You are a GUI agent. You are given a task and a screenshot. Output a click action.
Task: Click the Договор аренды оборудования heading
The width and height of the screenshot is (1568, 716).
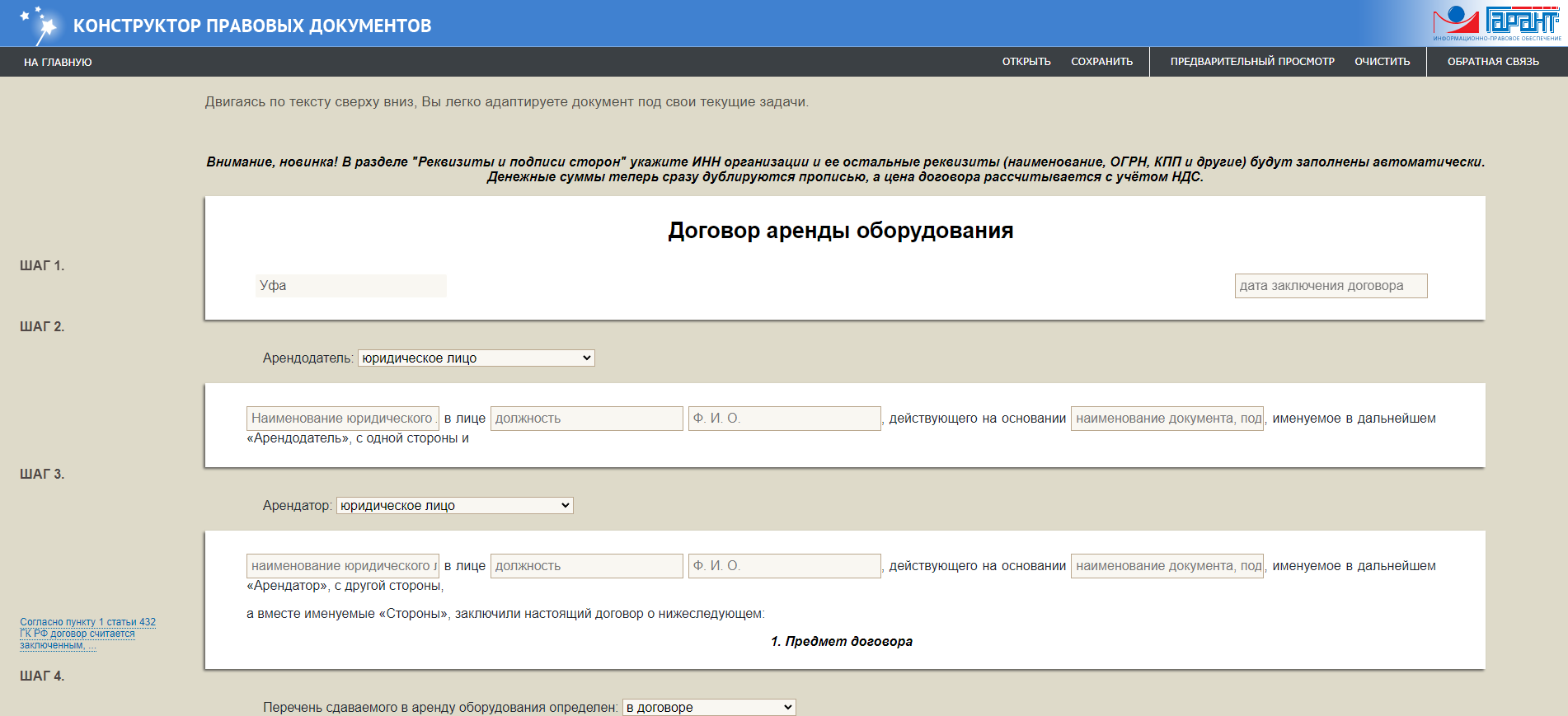click(x=841, y=231)
